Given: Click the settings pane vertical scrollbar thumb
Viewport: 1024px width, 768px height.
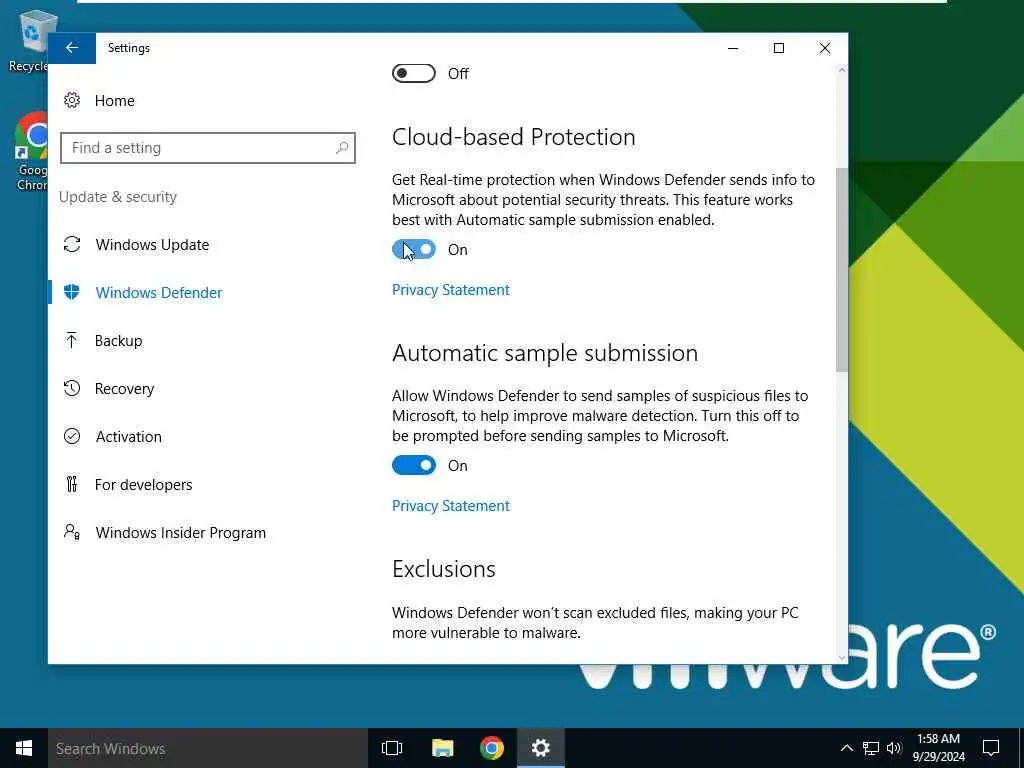Looking at the screenshot, I should coord(841,270).
